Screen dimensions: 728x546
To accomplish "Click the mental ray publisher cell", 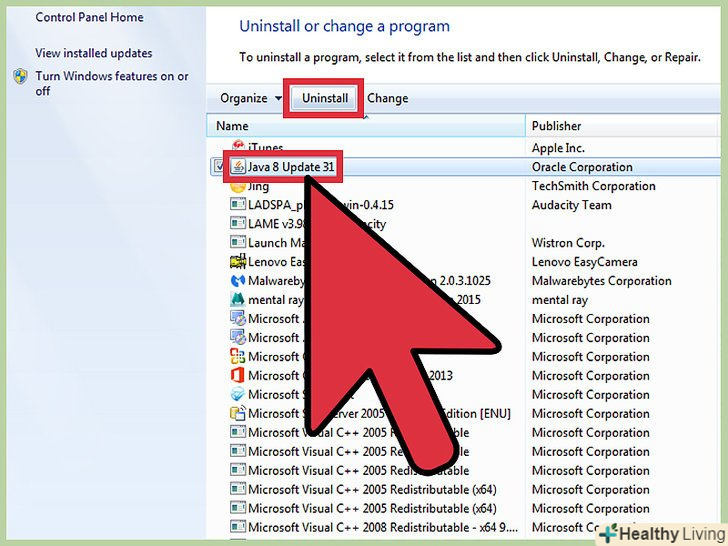I will click(x=560, y=300).
